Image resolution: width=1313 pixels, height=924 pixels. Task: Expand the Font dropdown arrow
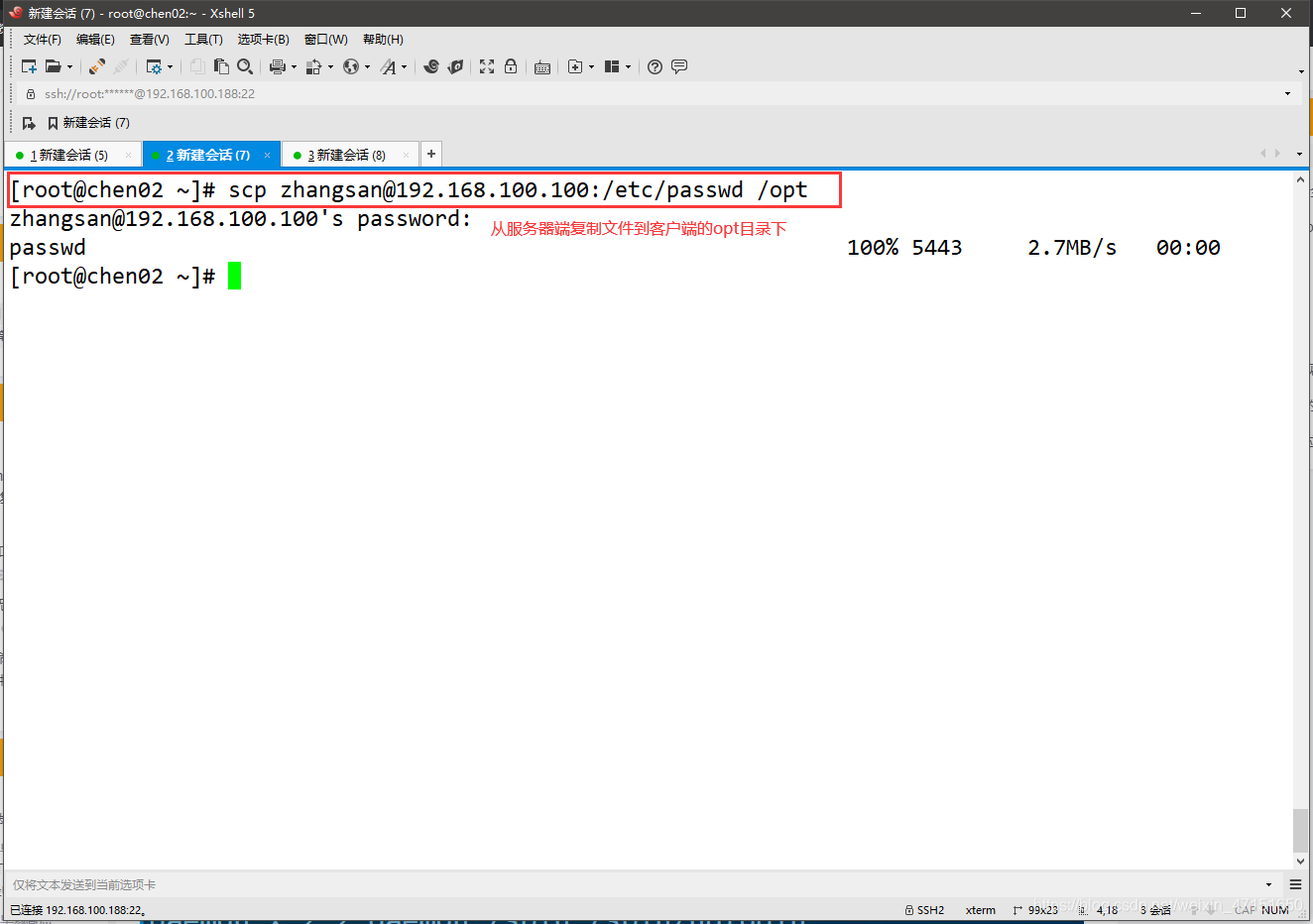(405, 67)
